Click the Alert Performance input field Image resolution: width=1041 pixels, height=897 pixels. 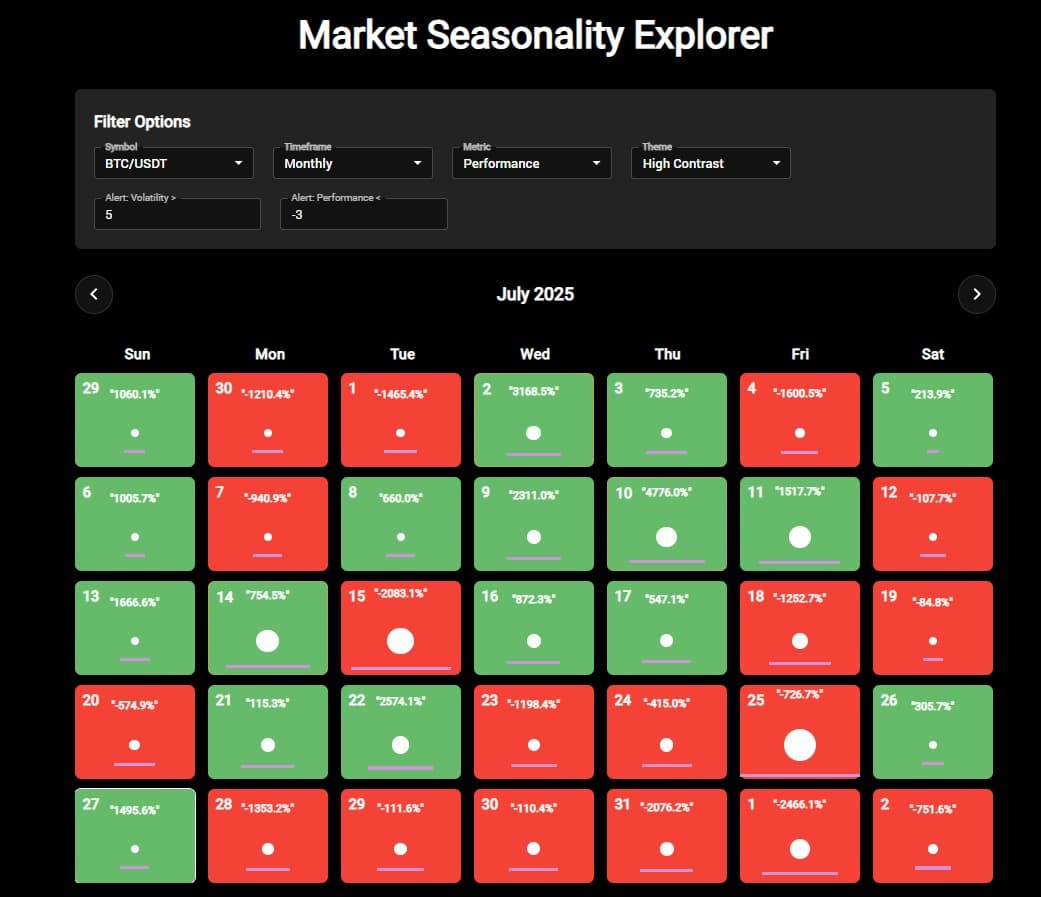tap(364, 214)
